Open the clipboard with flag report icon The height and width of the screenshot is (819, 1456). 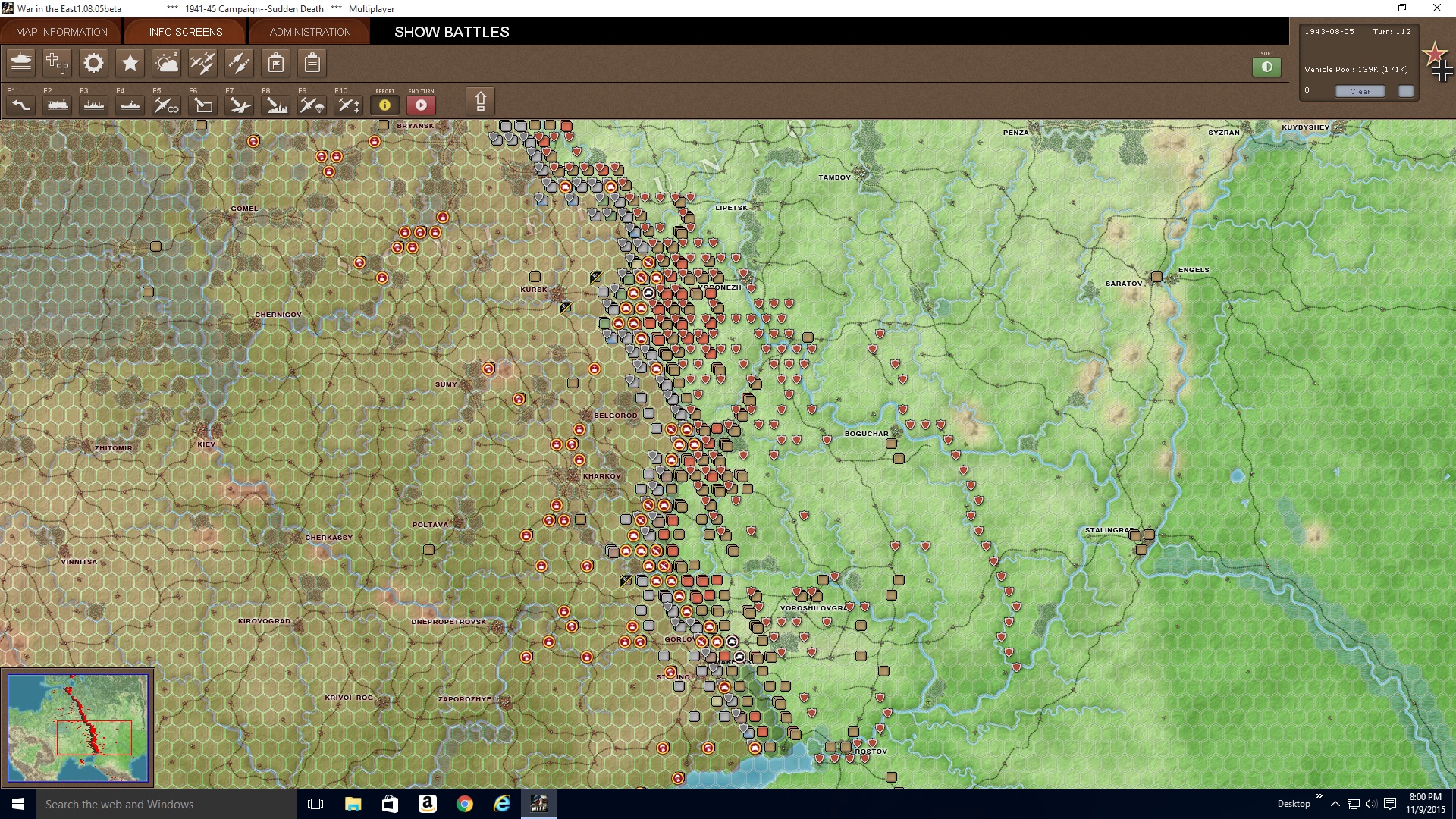pyautogui.click(x=276, y=63)
